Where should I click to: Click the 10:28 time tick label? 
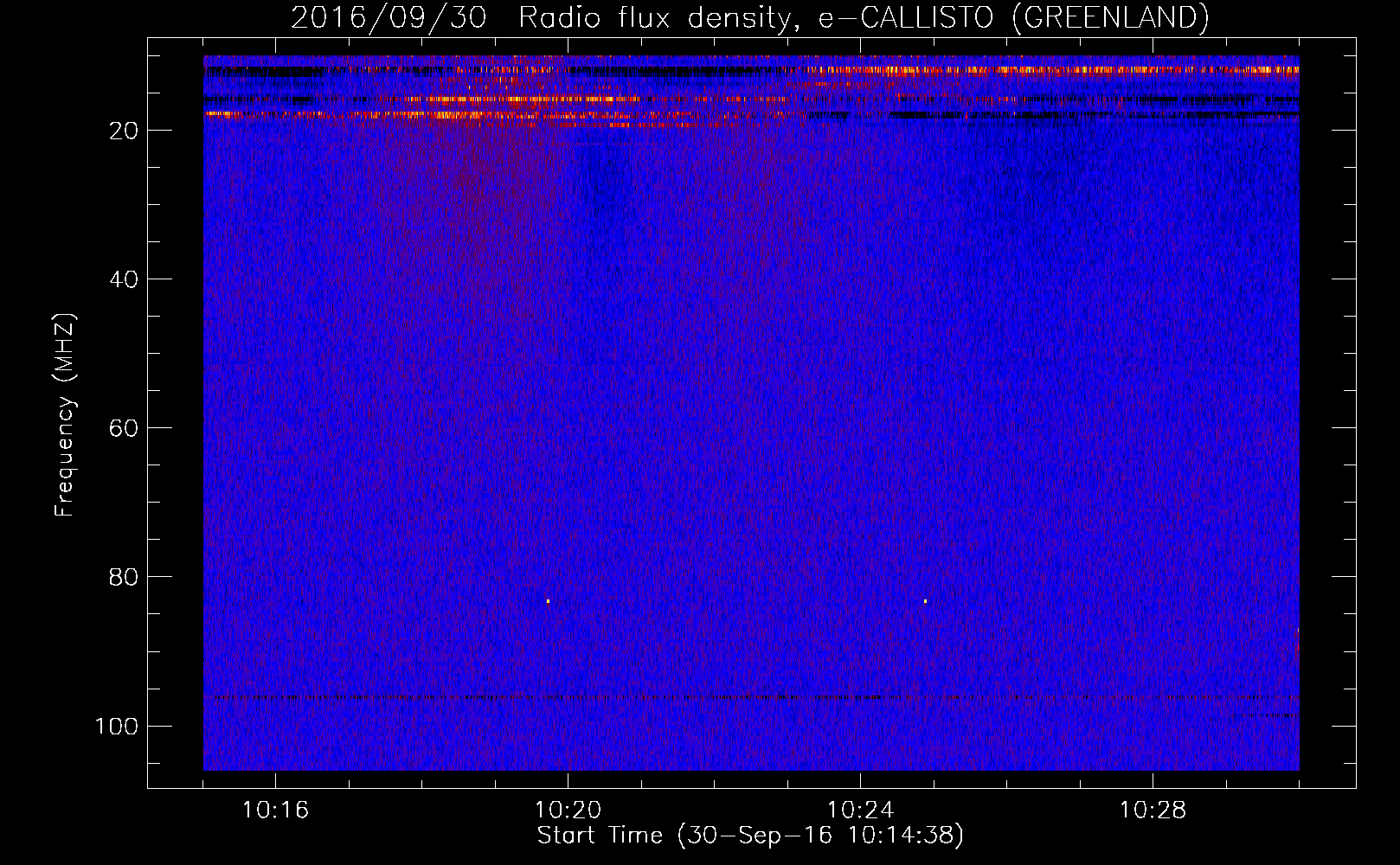click(1153, 811)
